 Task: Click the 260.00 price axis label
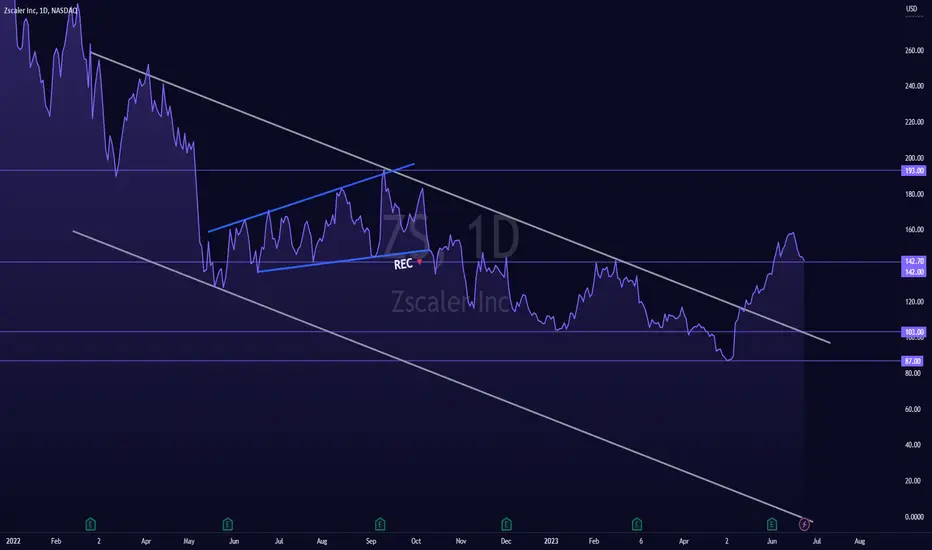(x=914, y=51)
